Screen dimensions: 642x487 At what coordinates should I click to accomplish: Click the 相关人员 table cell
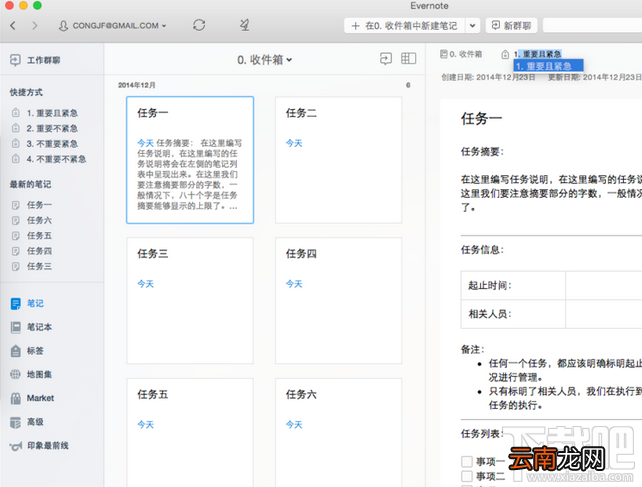[513, 314]
